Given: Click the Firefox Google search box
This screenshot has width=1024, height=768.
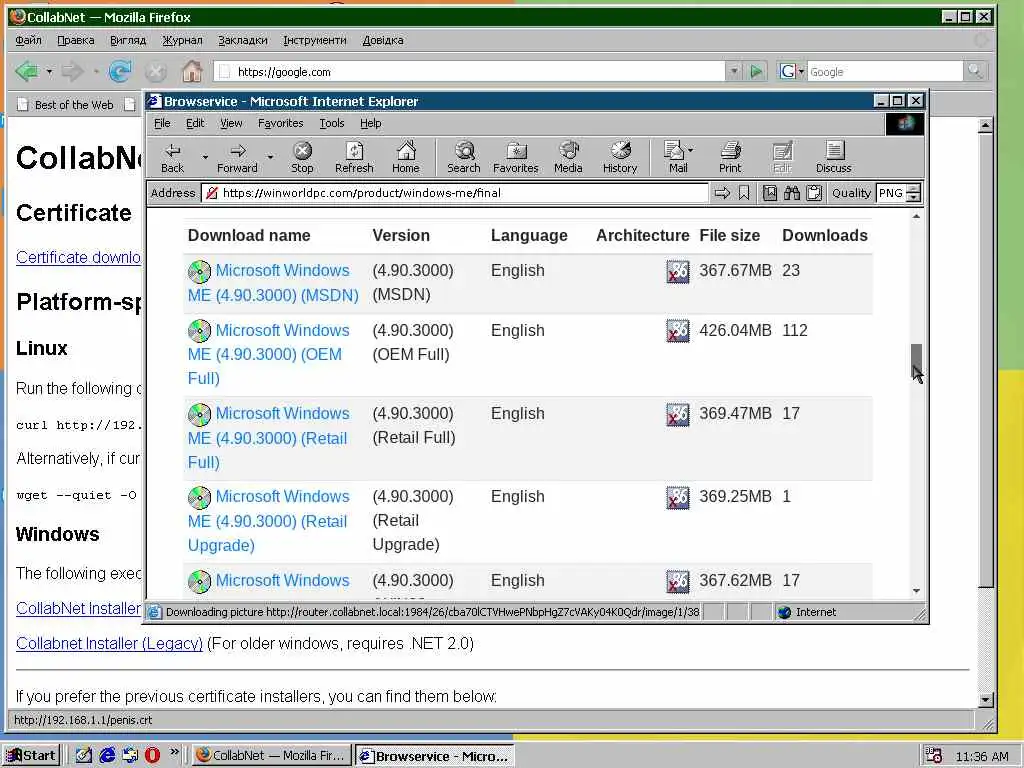Looking at the screenshot, I should click(x=885, y=71).
